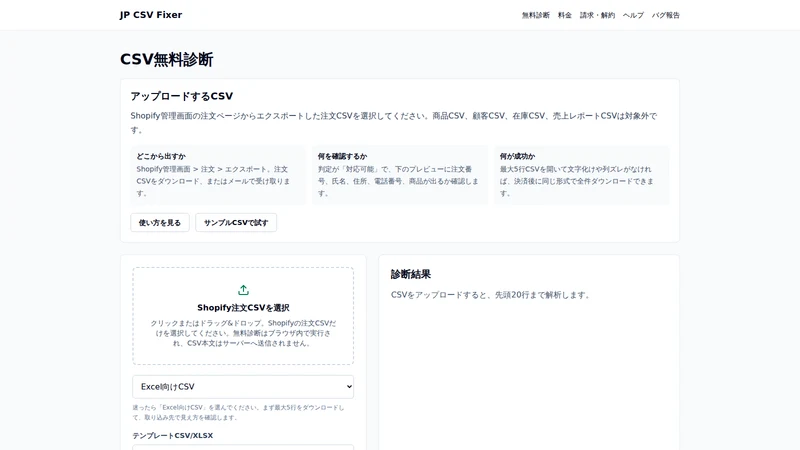The image size is (800, 450).
Task: Go to 請求・解約 page
Action: (597, 15)
